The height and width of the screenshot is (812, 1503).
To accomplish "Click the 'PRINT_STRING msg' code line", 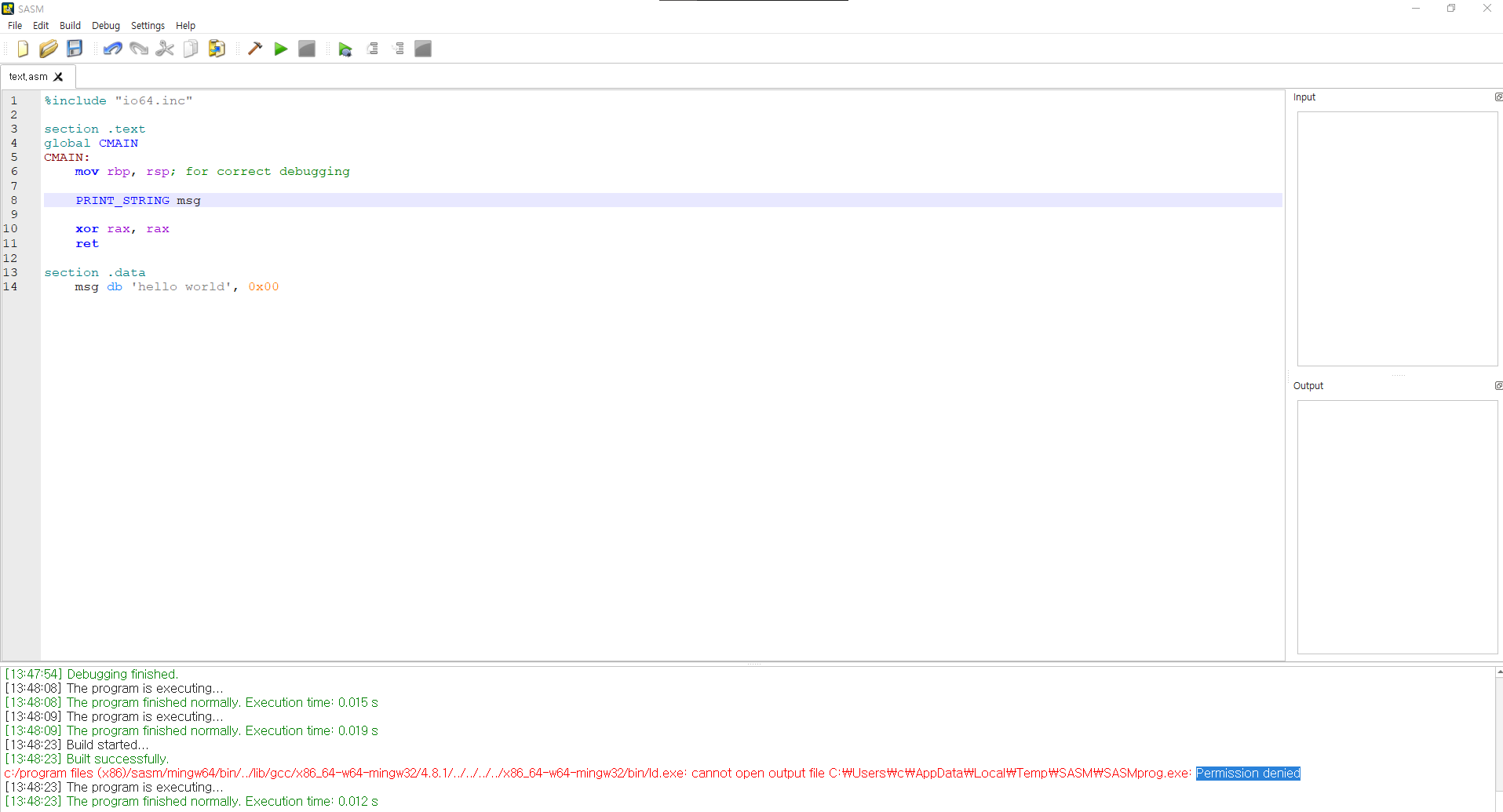I will (x=138, y=201).
